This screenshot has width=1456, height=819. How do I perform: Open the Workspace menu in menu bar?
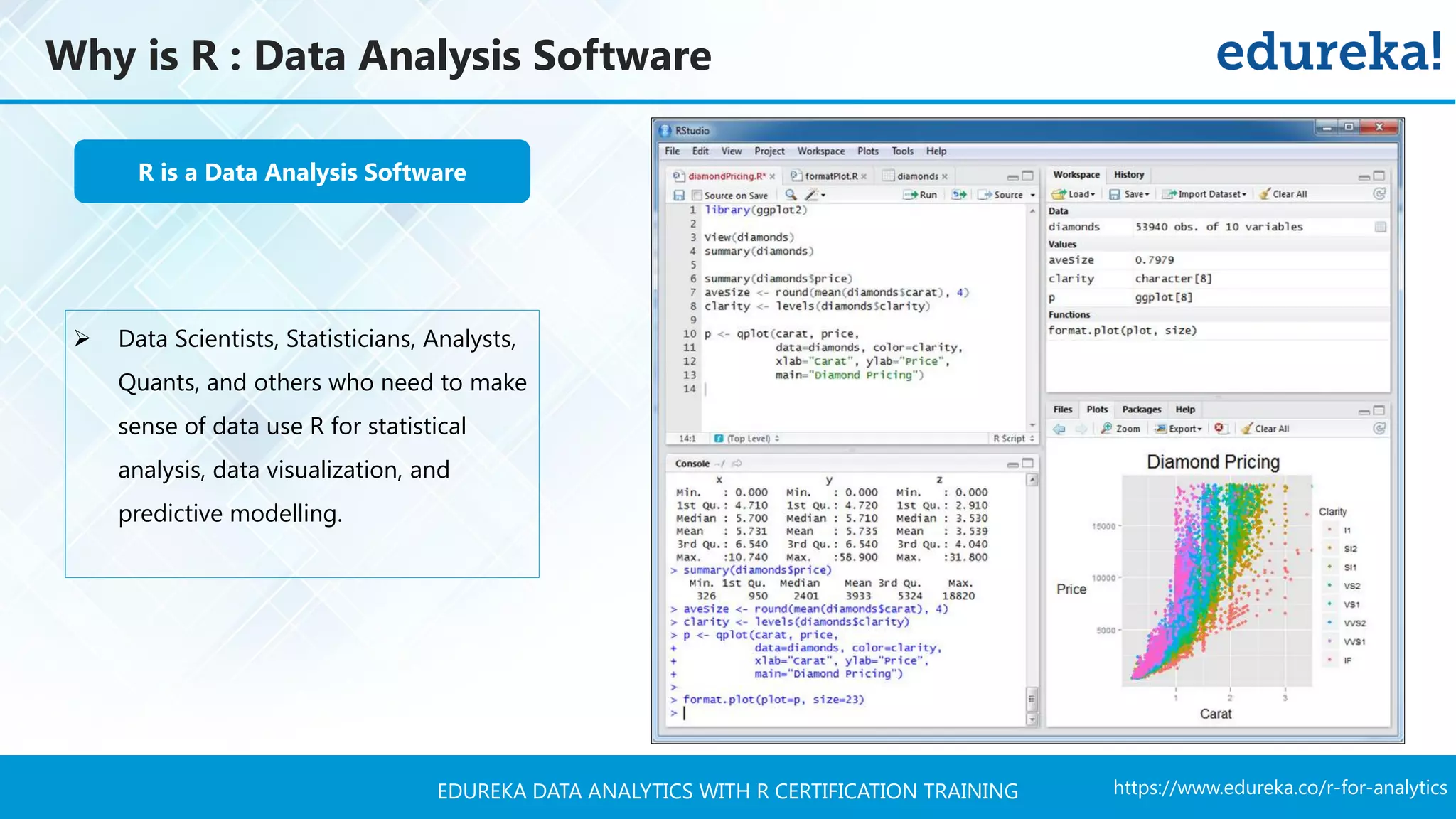click(x=821, y=151)
